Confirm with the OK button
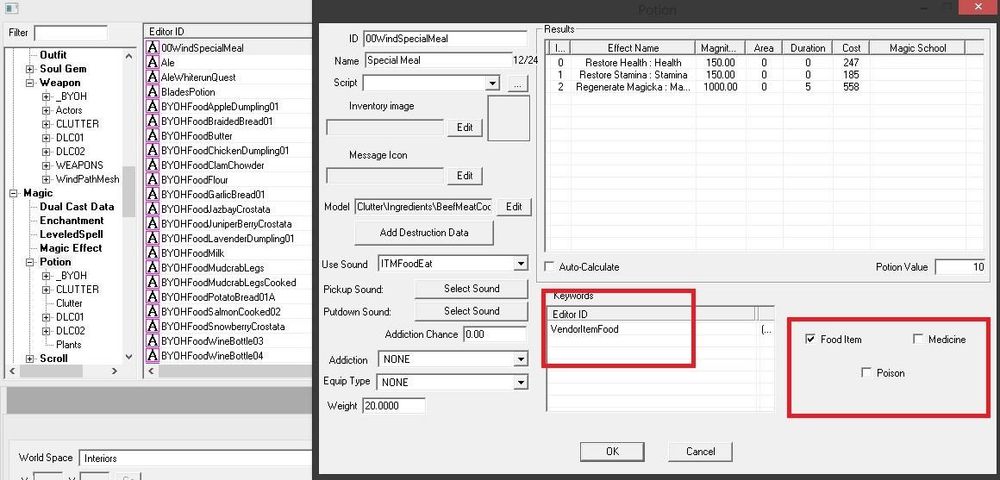 [x=612, y=451]
